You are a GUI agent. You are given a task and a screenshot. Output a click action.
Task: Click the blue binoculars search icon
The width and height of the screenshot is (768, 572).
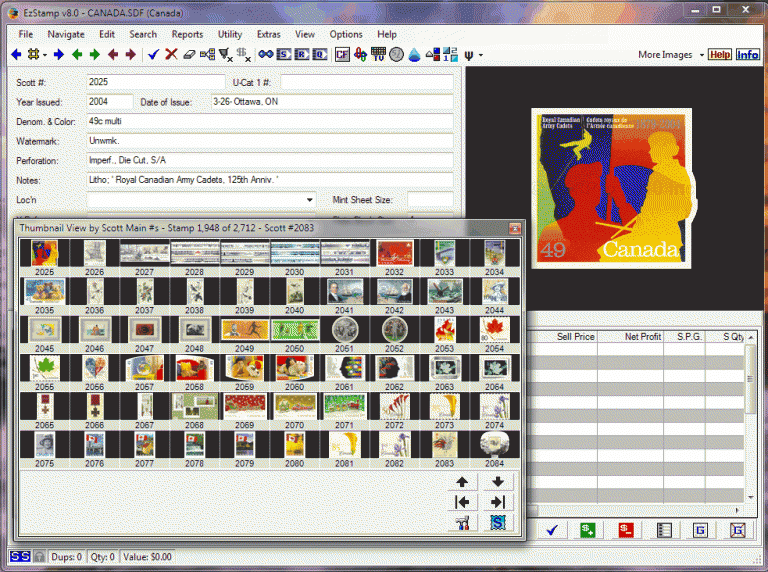tap(266, 54)
